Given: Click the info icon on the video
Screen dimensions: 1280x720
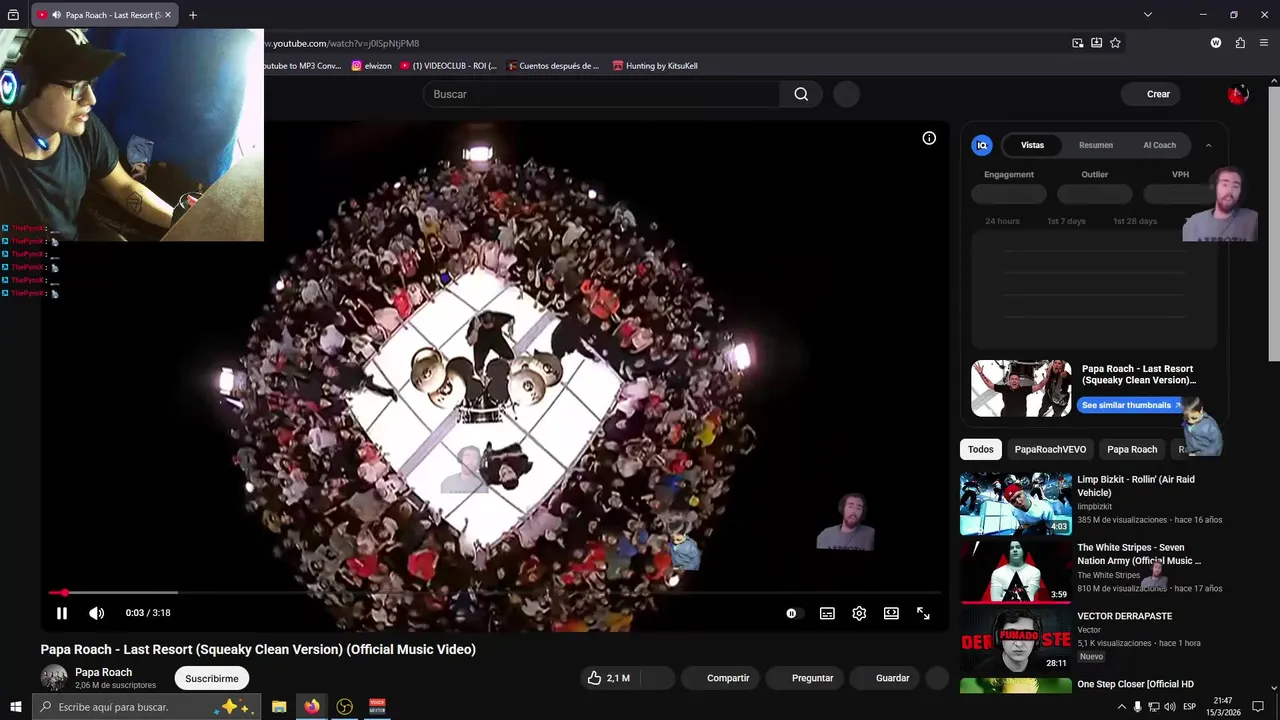Looking at the screenshot, I should tap(929, 138).
